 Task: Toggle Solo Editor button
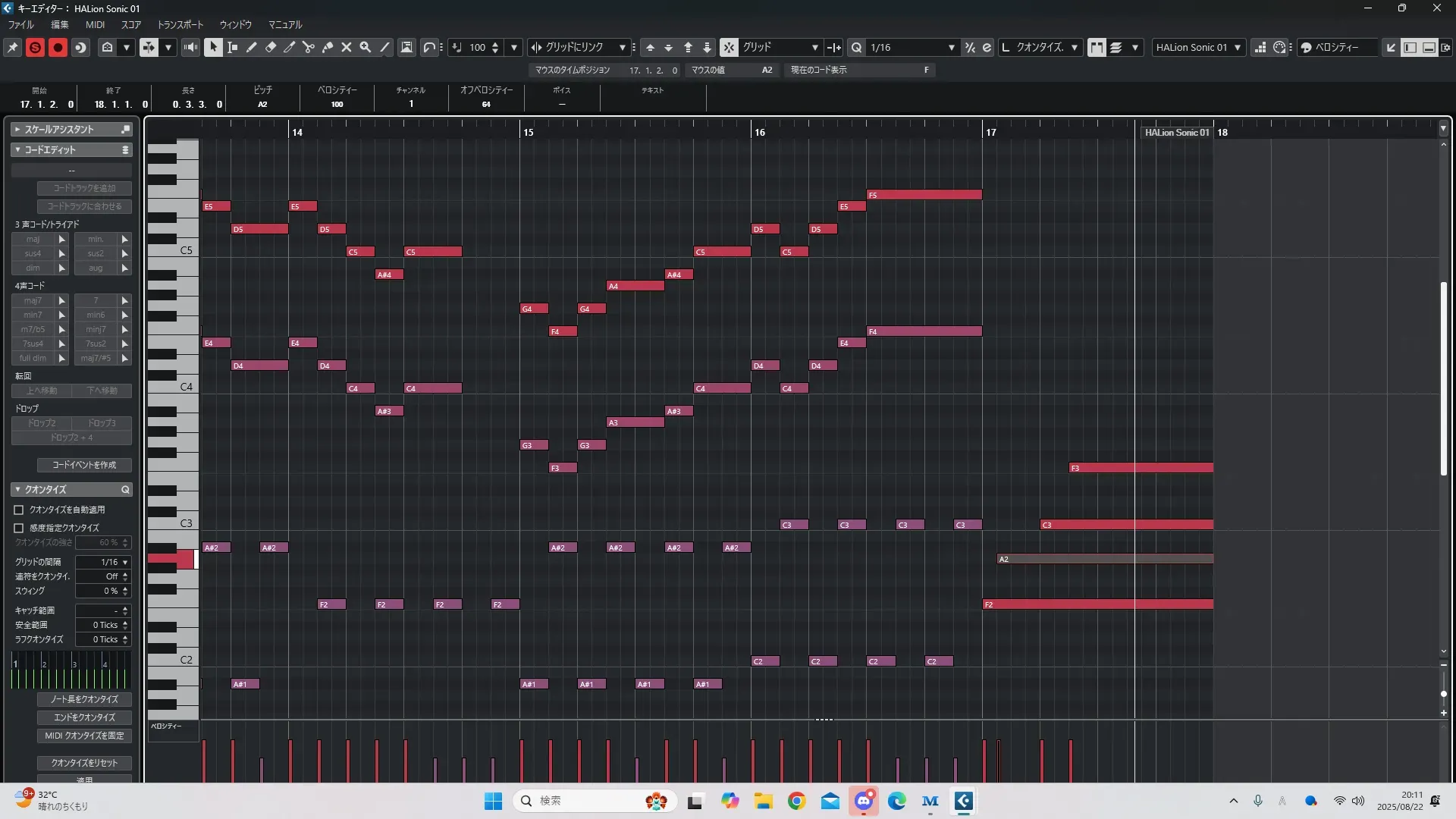[x=35, y=47]
